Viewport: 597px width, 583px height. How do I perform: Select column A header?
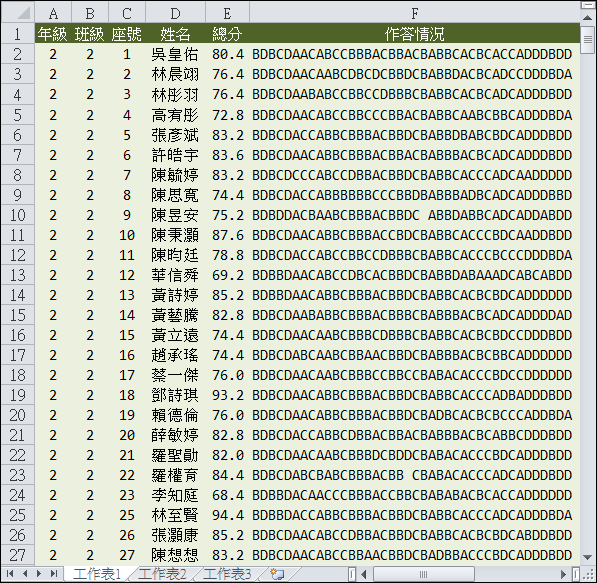tap(53, 13)
